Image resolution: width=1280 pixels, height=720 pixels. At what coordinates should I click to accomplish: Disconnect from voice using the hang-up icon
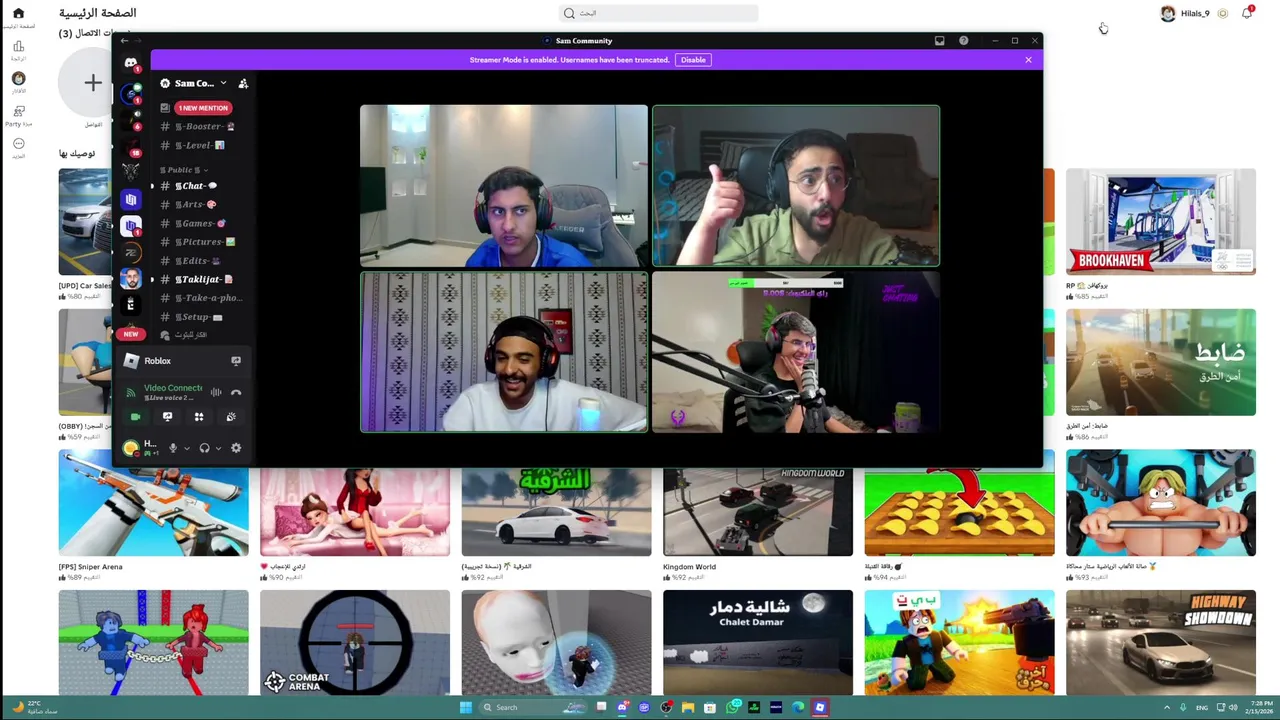[x=236, y=393]
